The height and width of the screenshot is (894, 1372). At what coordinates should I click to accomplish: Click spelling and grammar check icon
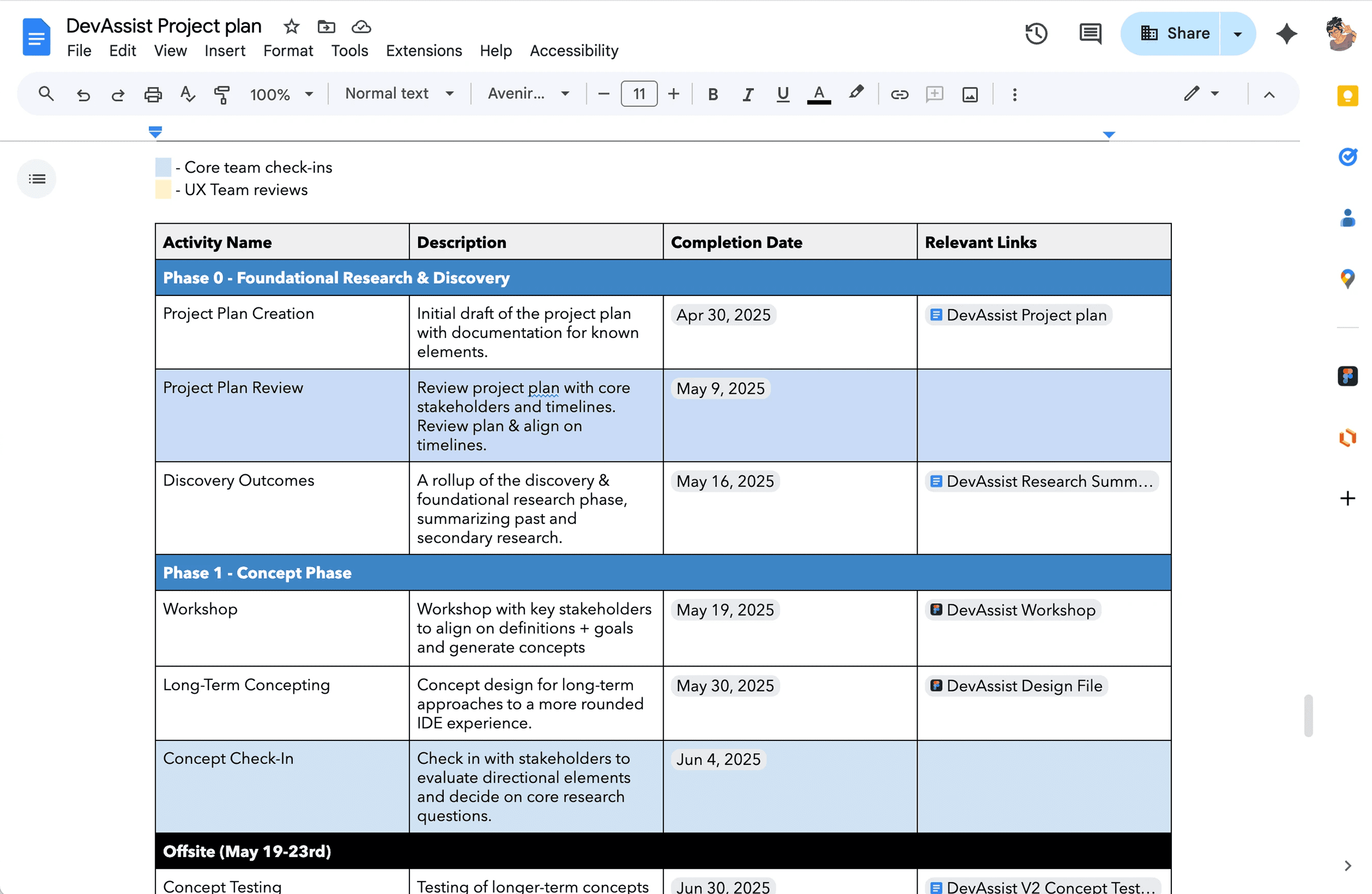click(187, 94)
